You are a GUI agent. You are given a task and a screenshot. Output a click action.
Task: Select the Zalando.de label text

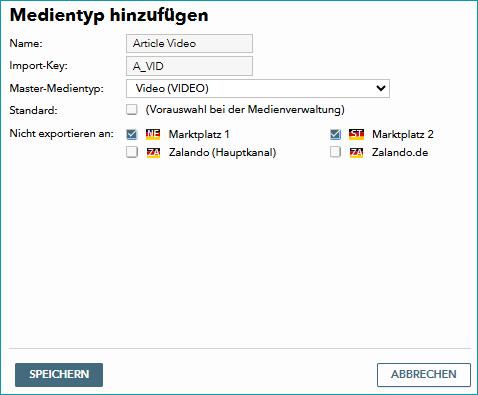[400, 153]
